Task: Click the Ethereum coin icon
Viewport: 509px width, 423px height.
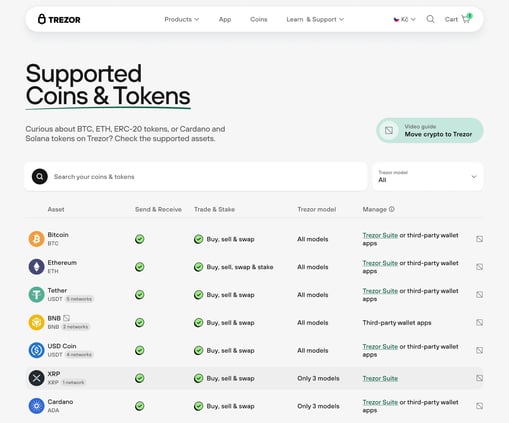Action: click(x=36, y=267)
